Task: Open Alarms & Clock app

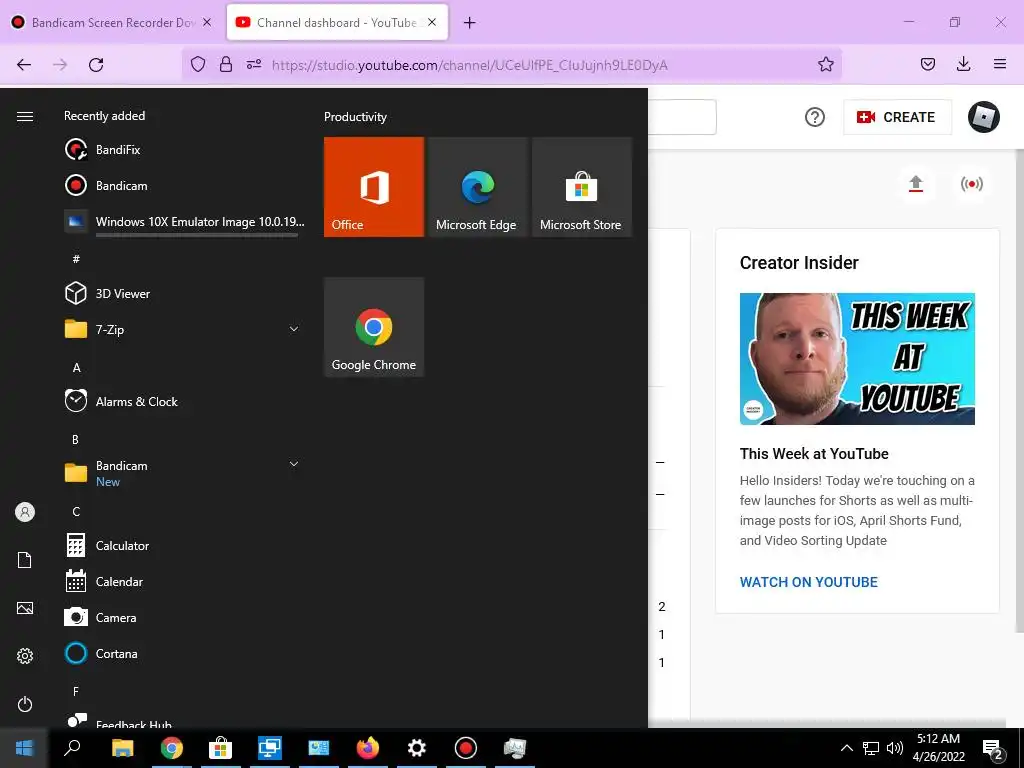Action: pyautogui.click(x=184, y=401)
